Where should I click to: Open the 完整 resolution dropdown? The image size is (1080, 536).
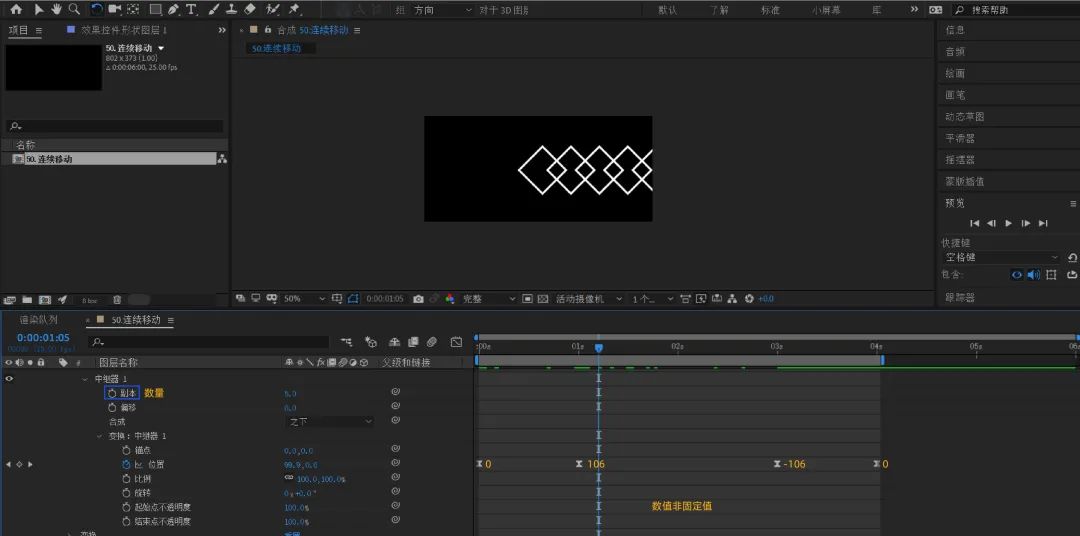click(x=488, y=299)
